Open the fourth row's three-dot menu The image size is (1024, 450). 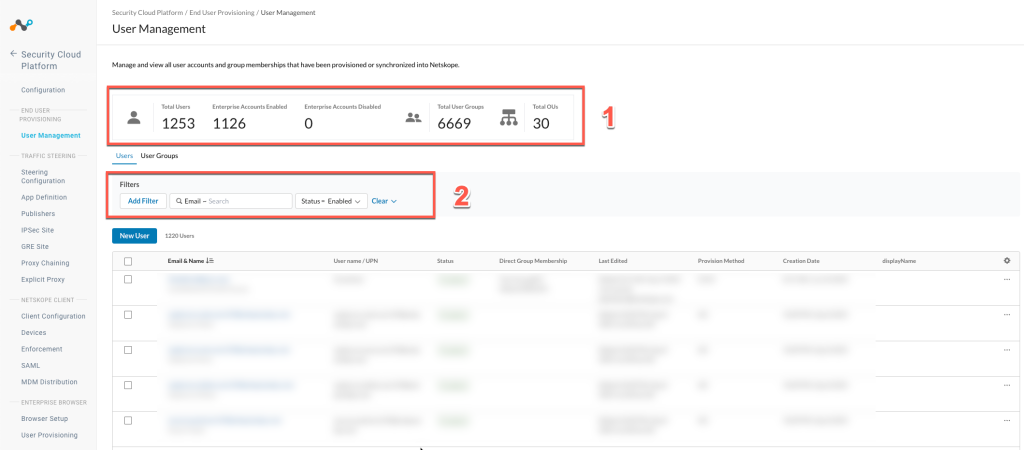coord(1006,385)
